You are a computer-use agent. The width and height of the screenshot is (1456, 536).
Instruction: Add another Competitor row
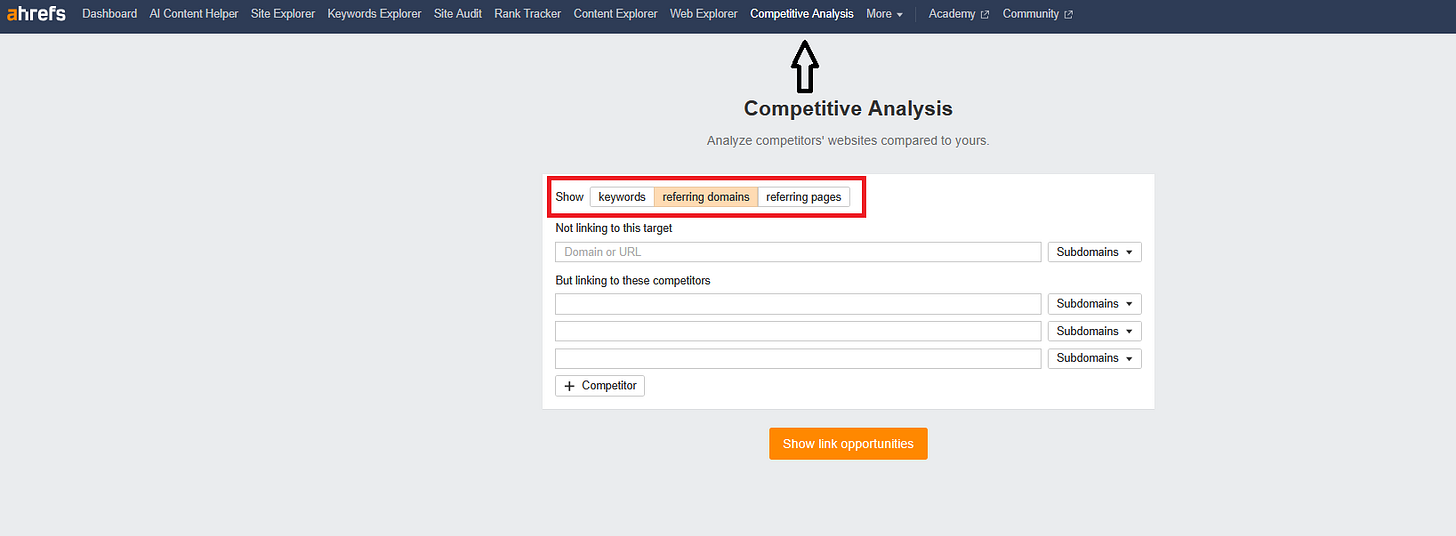[x=600, y=386]
